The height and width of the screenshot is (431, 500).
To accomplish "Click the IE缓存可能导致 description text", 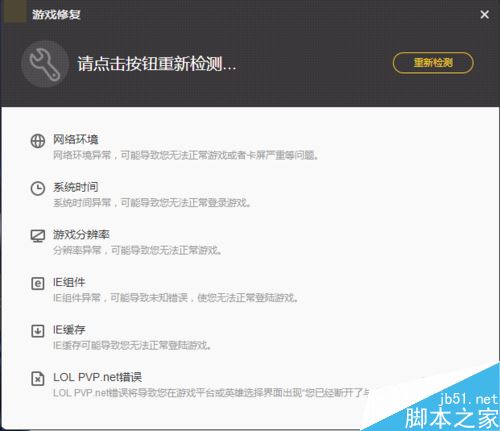I will (x=132, y=345).
